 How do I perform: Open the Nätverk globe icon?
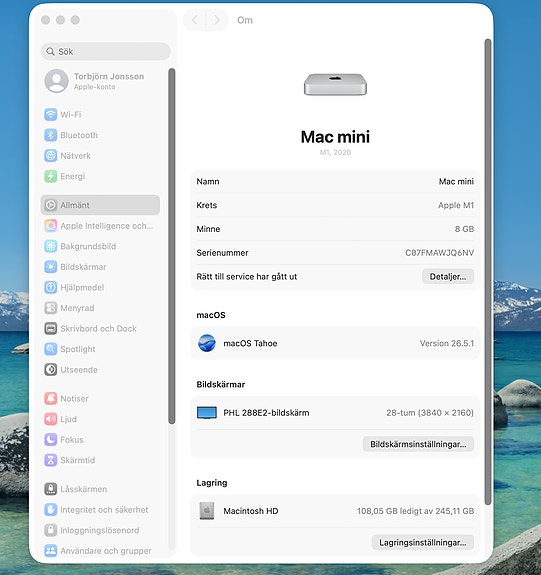pos(51,155)
